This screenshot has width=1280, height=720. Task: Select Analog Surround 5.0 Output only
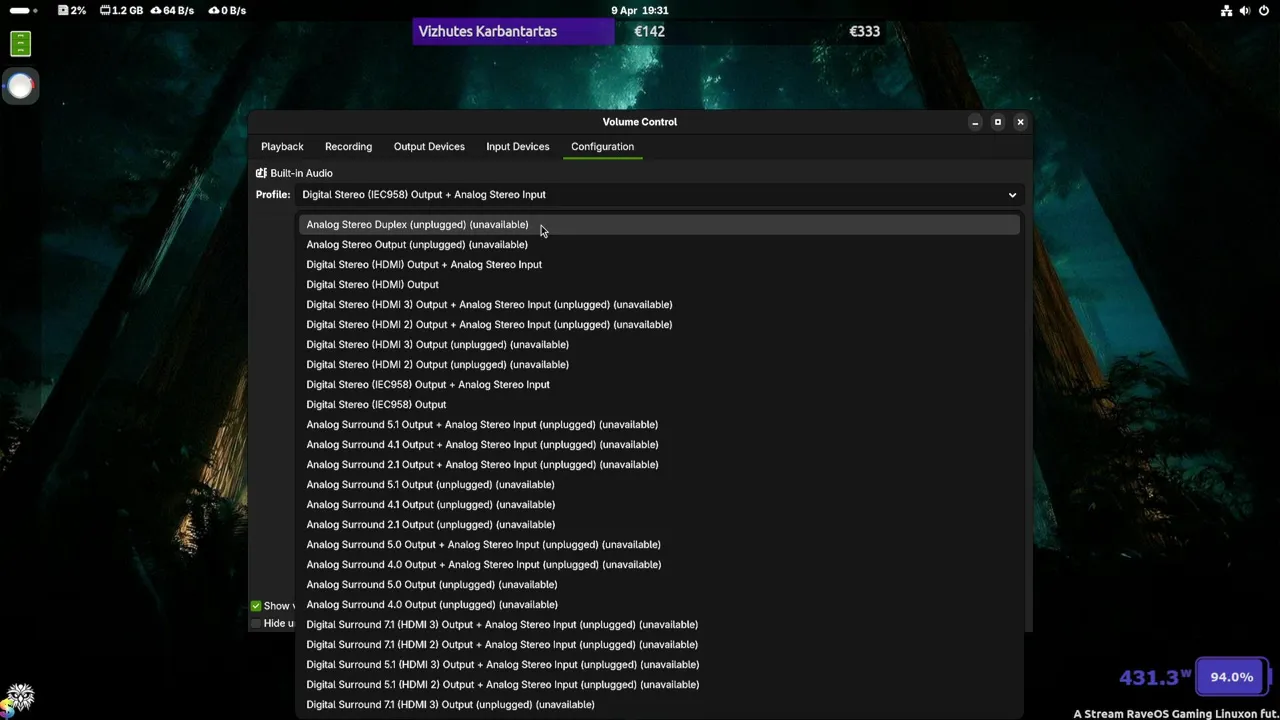pyautogui.click(x=659, y=585)
